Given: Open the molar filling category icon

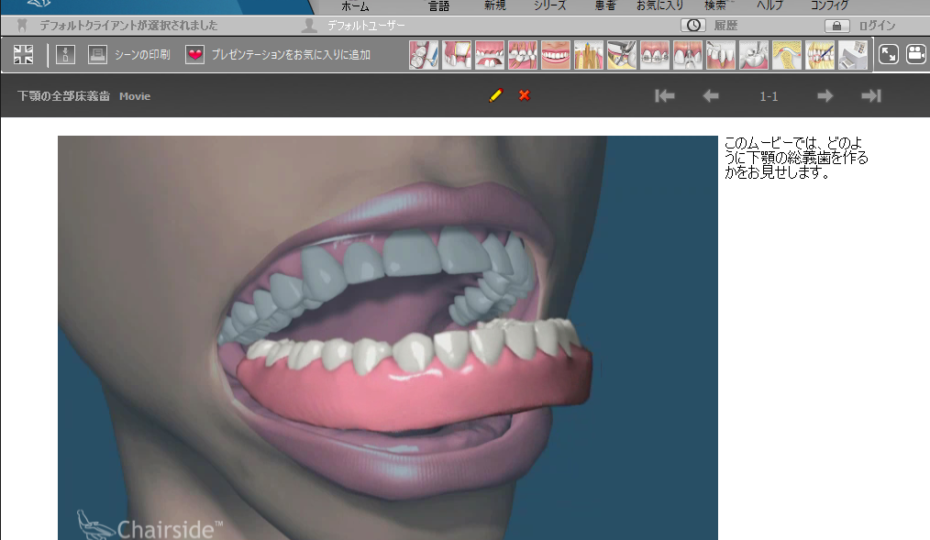Looking at the screenshot, I should tap(753, 55).
